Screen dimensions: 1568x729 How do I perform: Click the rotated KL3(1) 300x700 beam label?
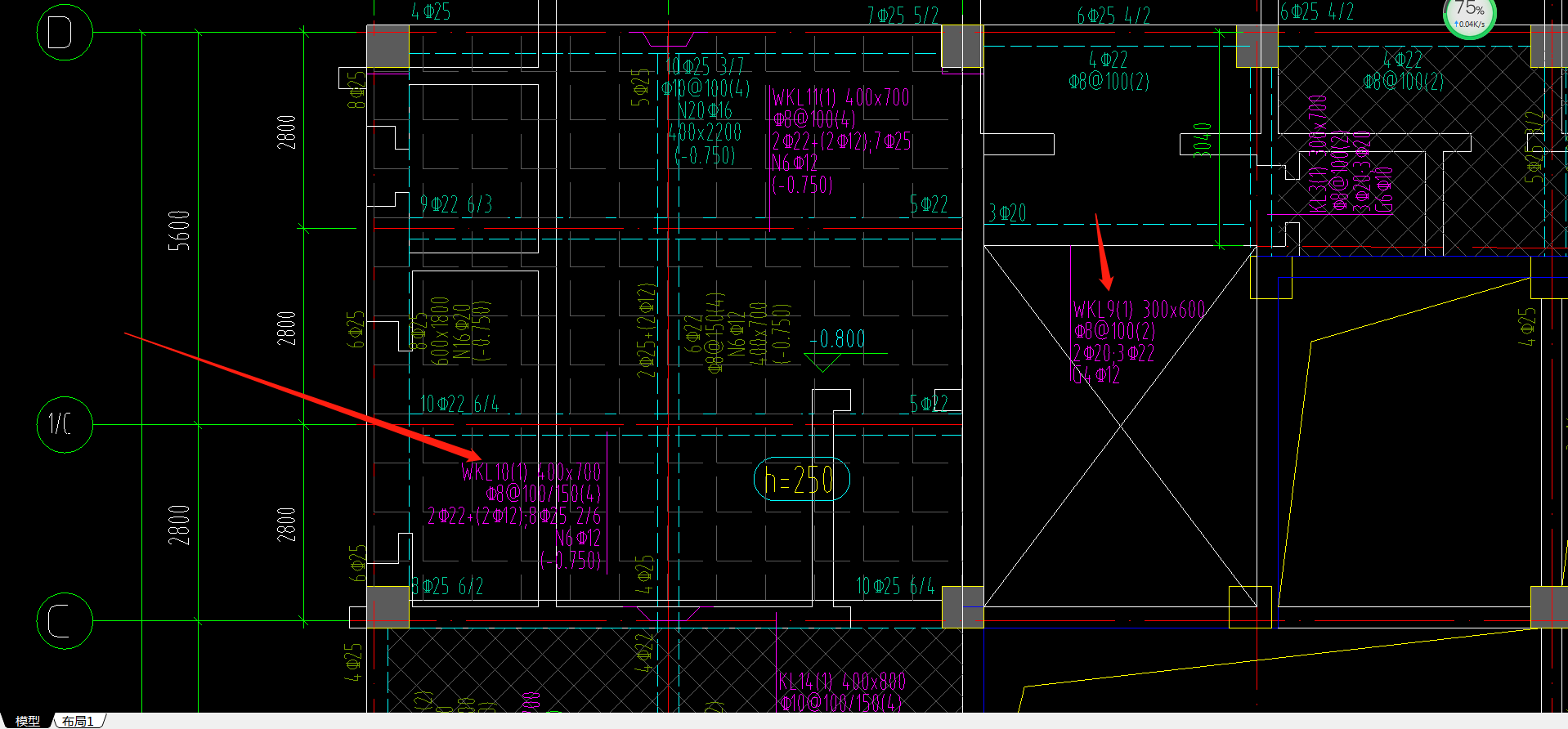(1318, 154)
